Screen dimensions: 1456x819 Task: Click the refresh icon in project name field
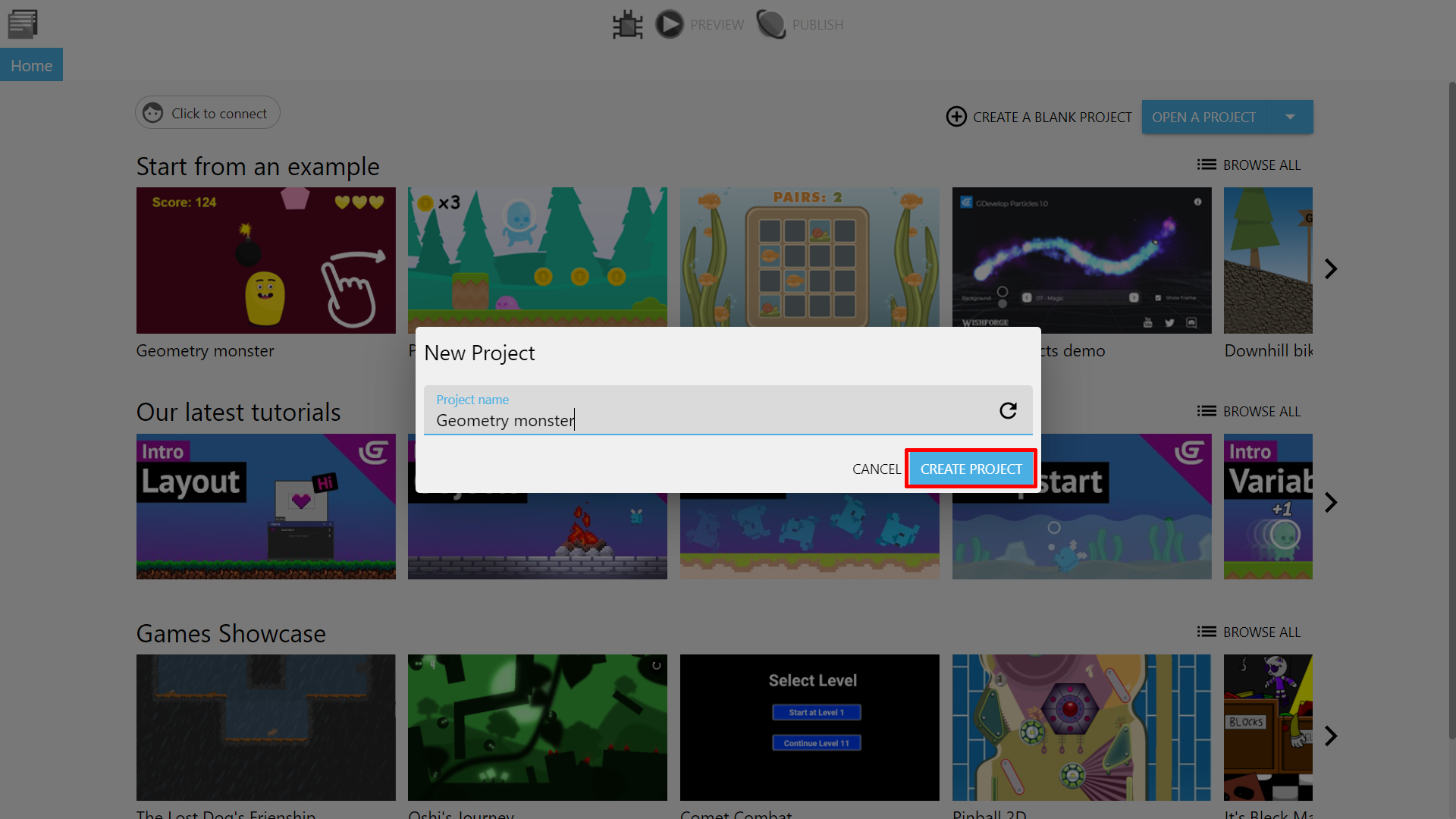[x=1008, y=410]
